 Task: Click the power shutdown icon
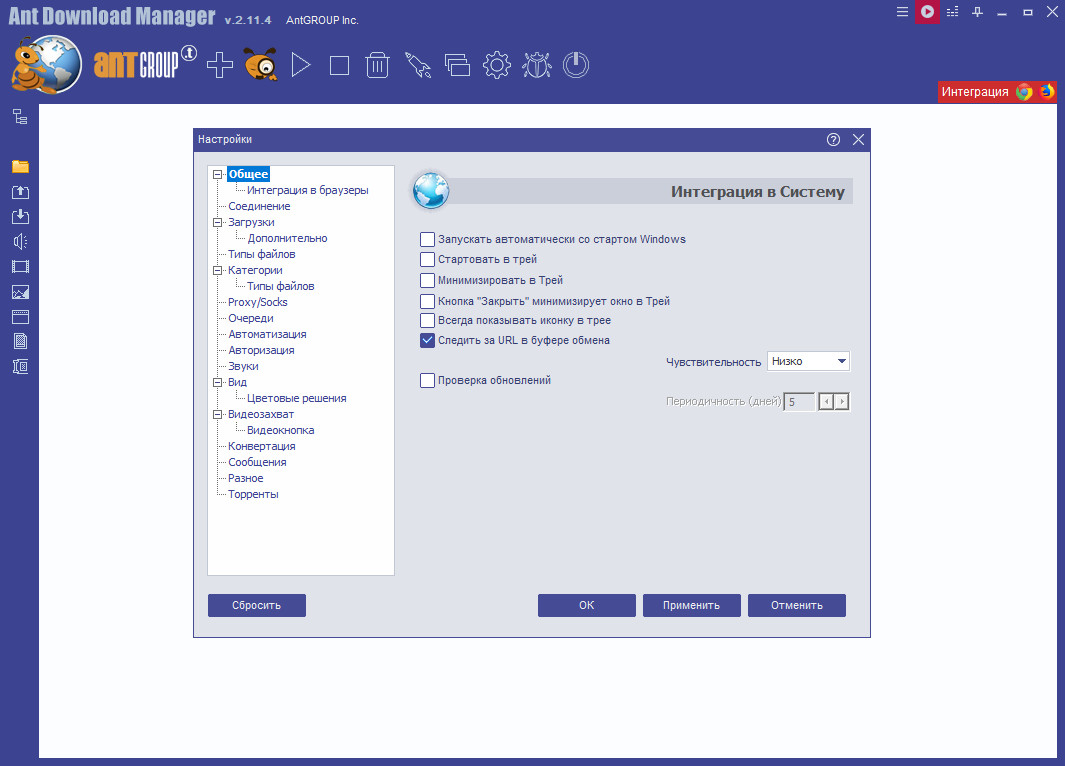576,65
